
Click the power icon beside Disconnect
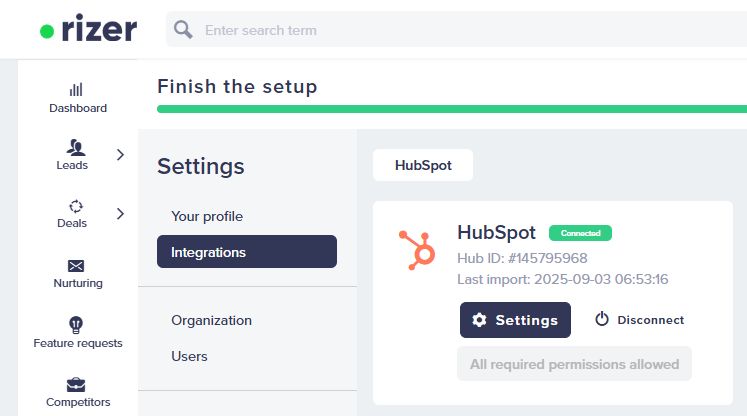[x=602, y=319]
